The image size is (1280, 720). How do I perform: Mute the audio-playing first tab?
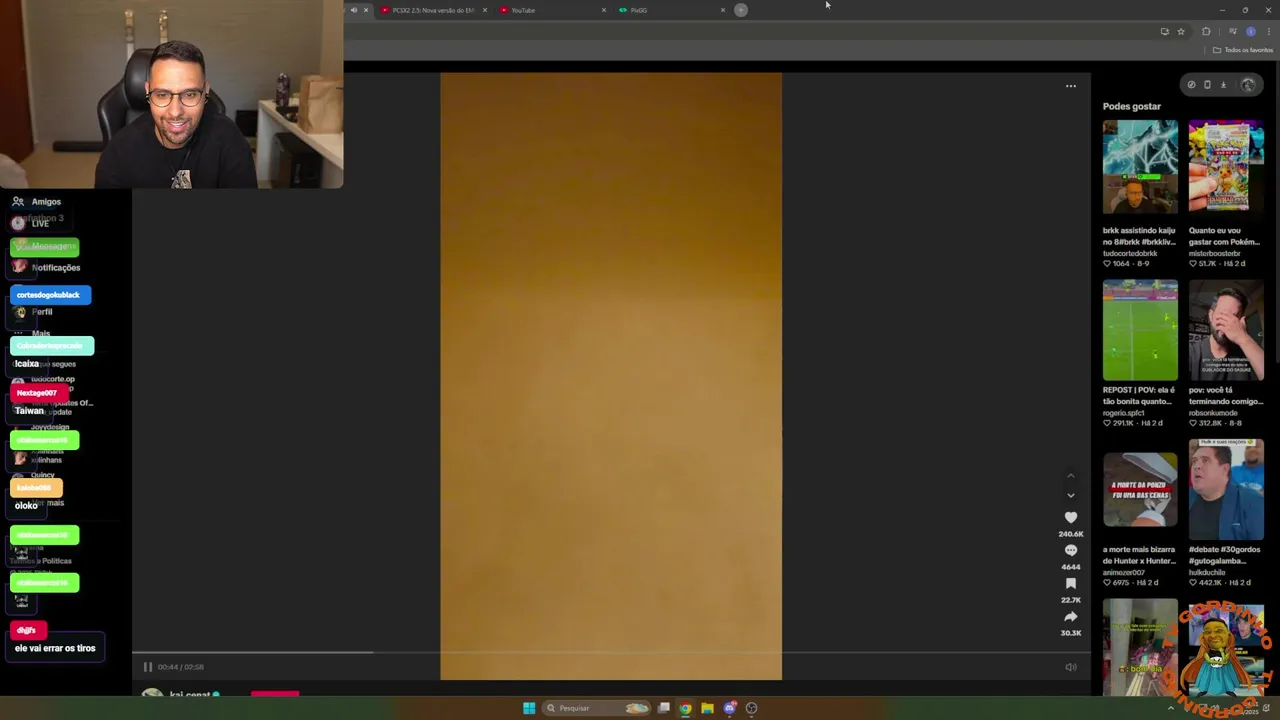pyautogui.click(x=353, y=10)
